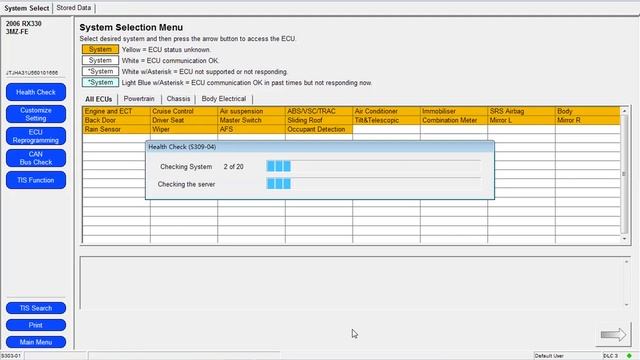Select the ABS/VSC/TRAC cell

(x=319, y=111)
